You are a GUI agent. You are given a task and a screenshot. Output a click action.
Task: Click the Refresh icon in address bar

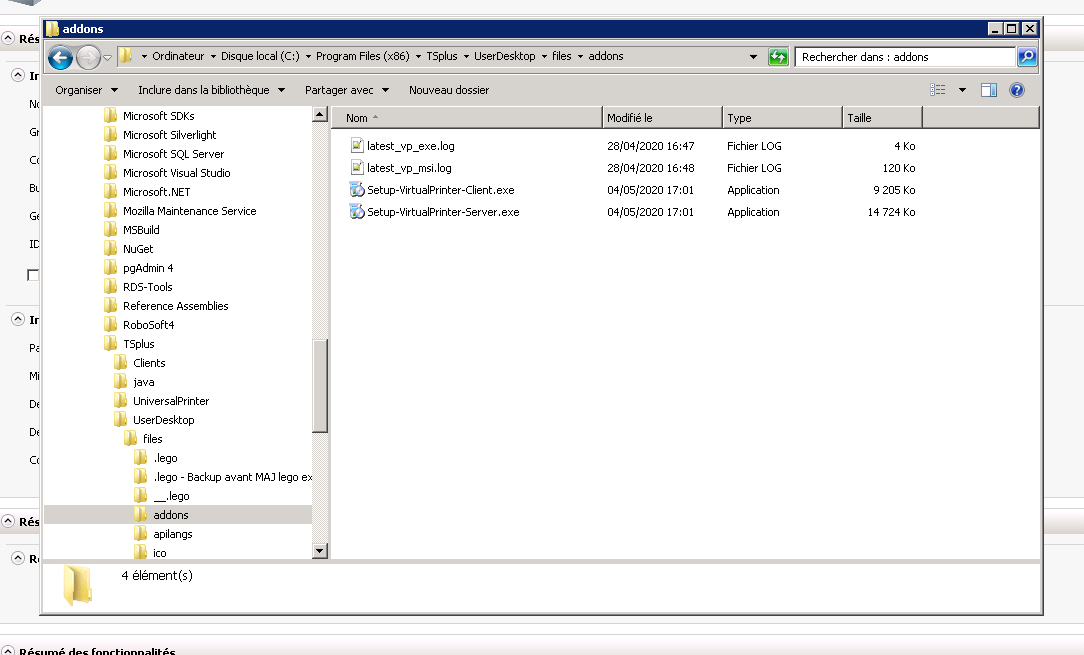[778, 56]
